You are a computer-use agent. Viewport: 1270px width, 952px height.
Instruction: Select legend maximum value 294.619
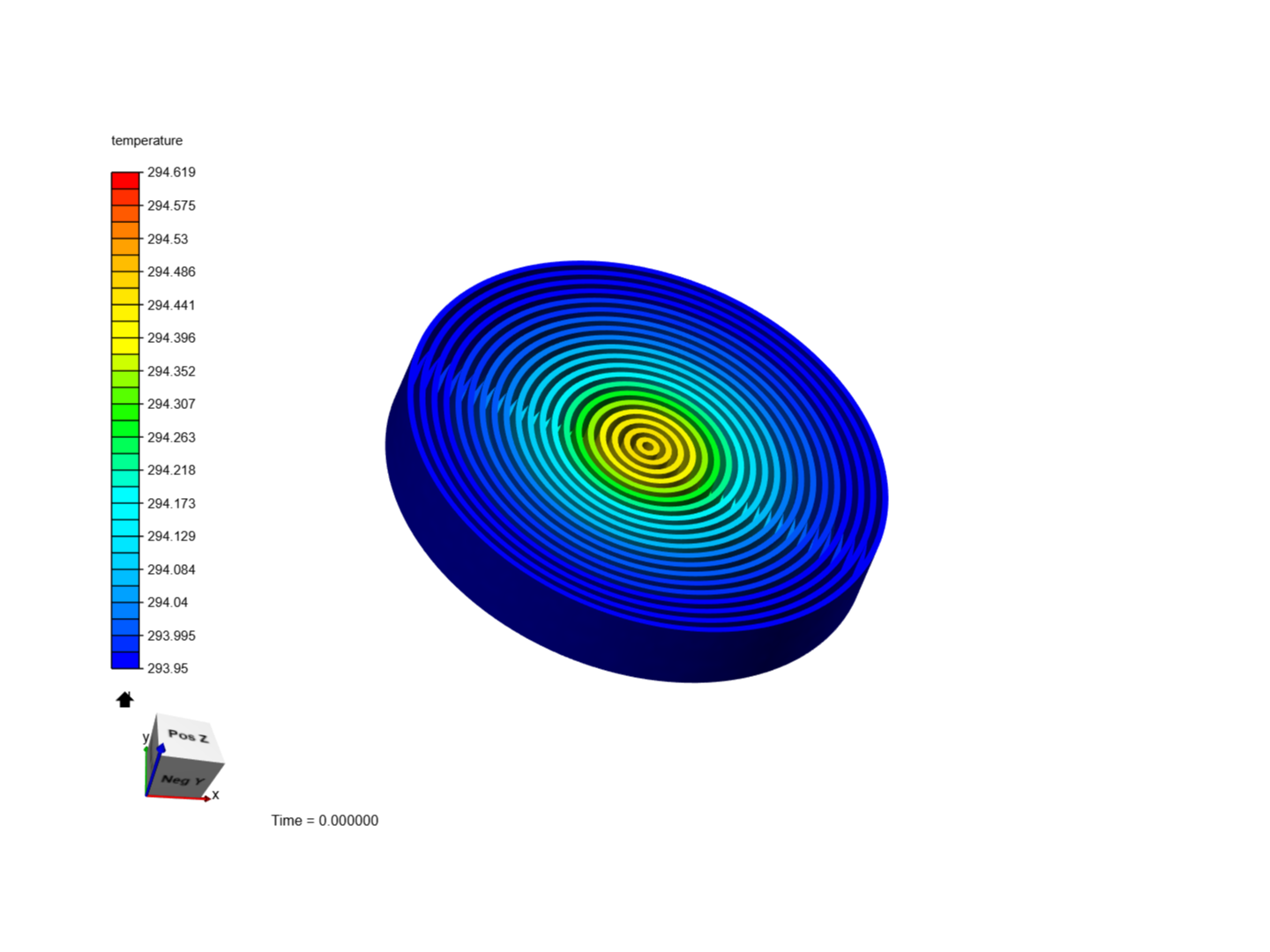(171, 172)
